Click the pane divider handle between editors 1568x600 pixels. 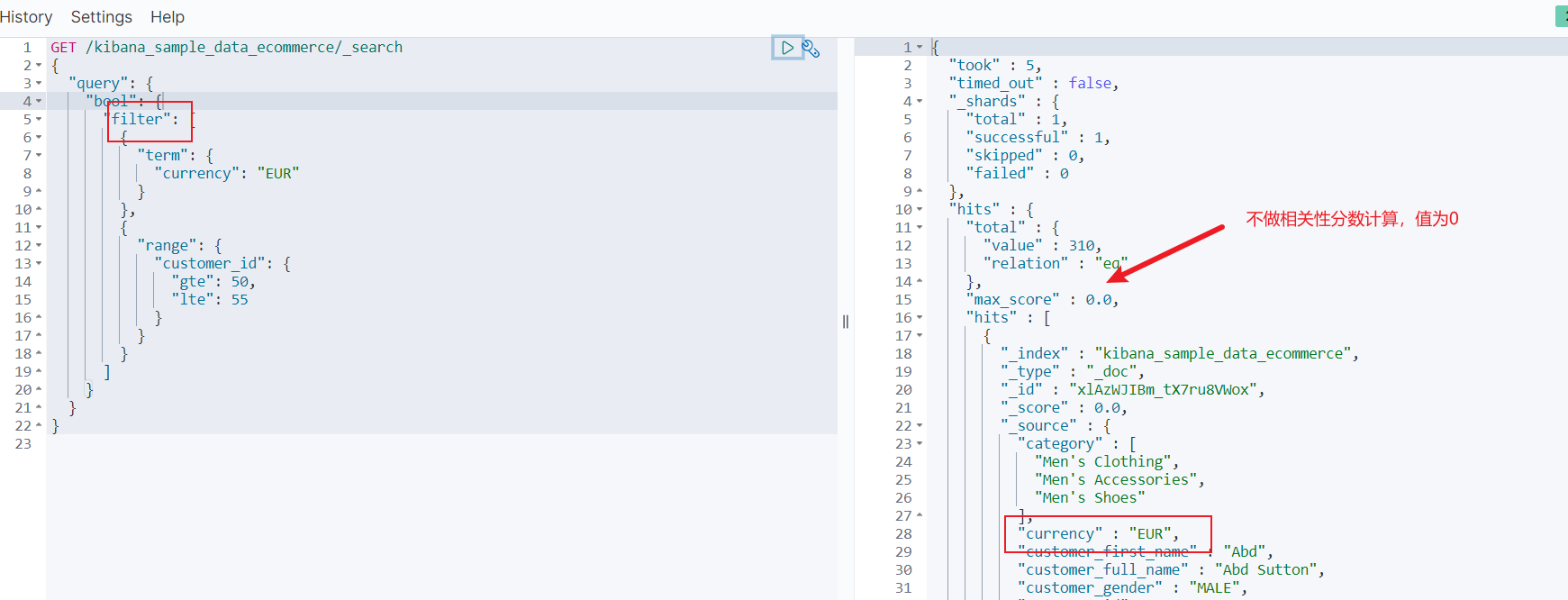click(846, 322)
